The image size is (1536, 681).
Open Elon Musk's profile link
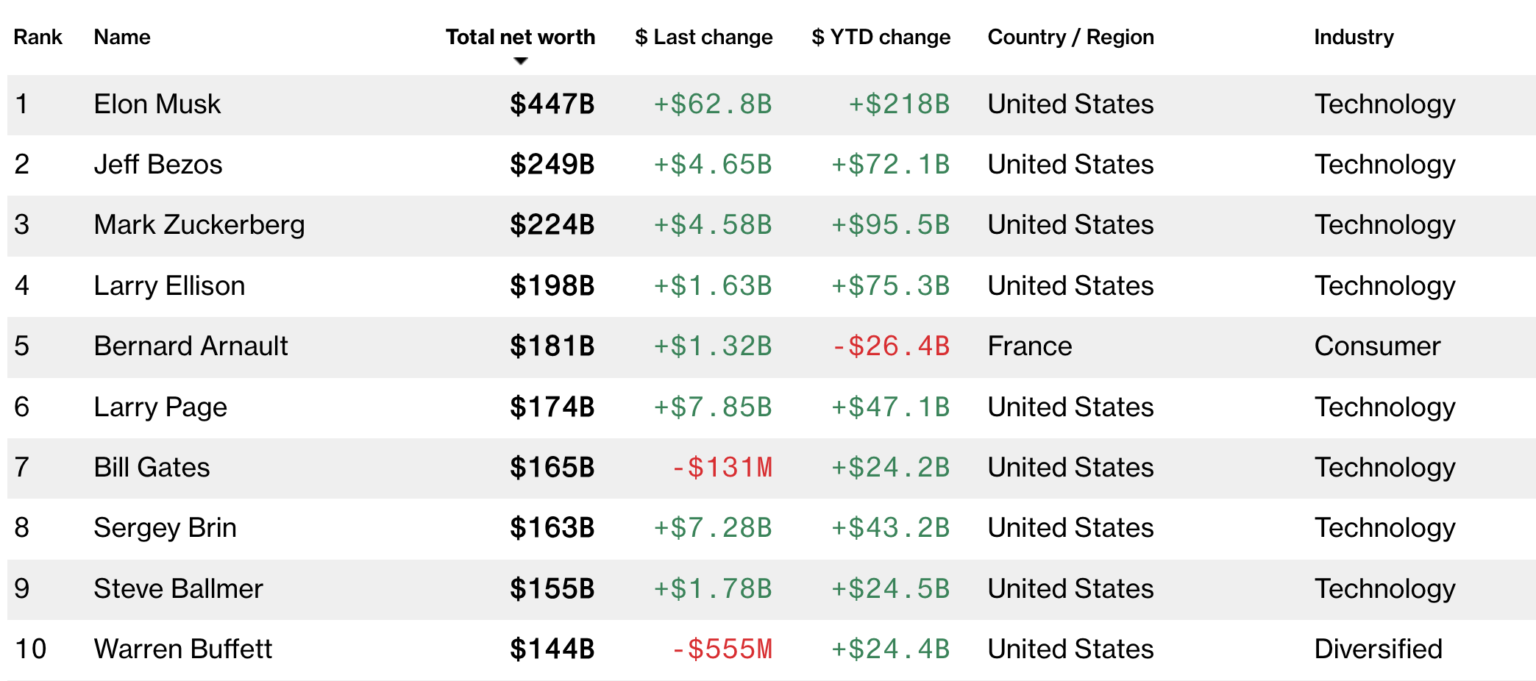click(157, 104)
